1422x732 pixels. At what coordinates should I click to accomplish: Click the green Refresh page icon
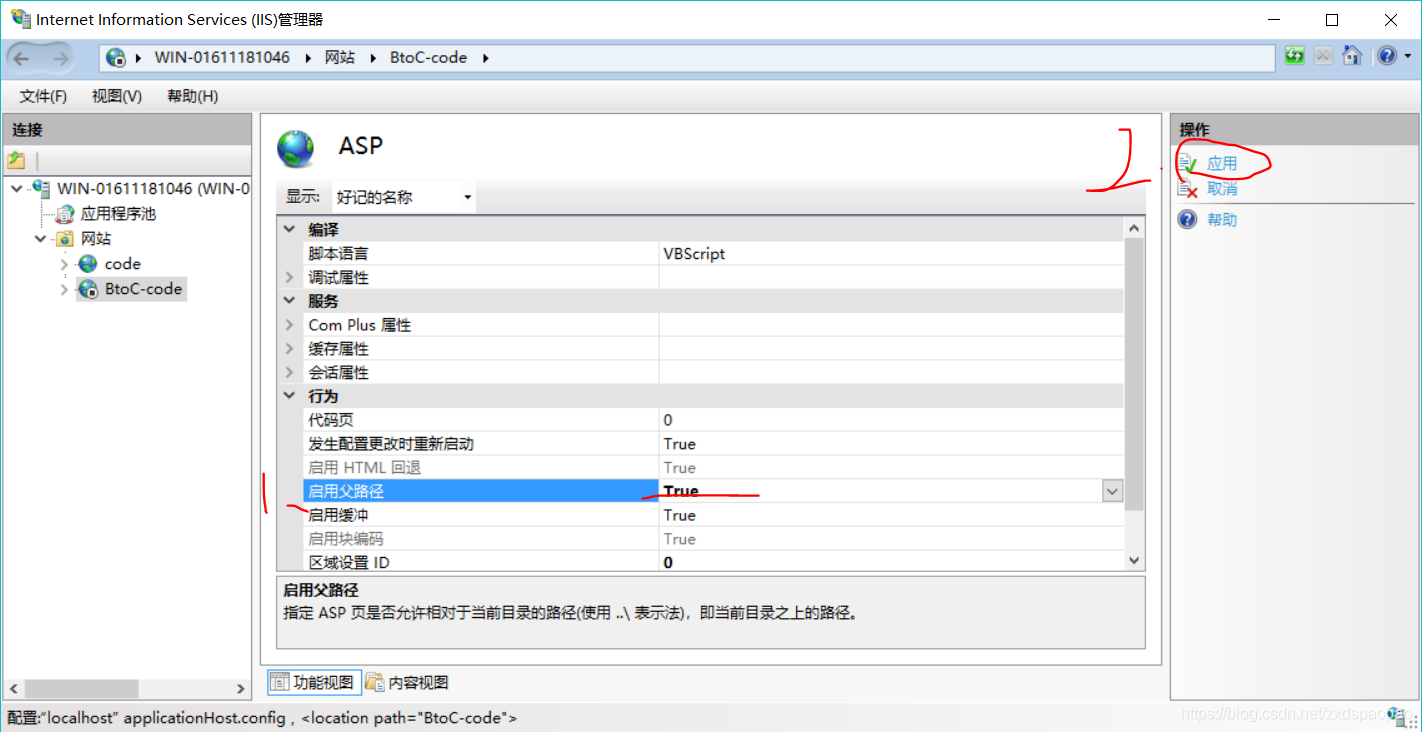[1295, 56]
